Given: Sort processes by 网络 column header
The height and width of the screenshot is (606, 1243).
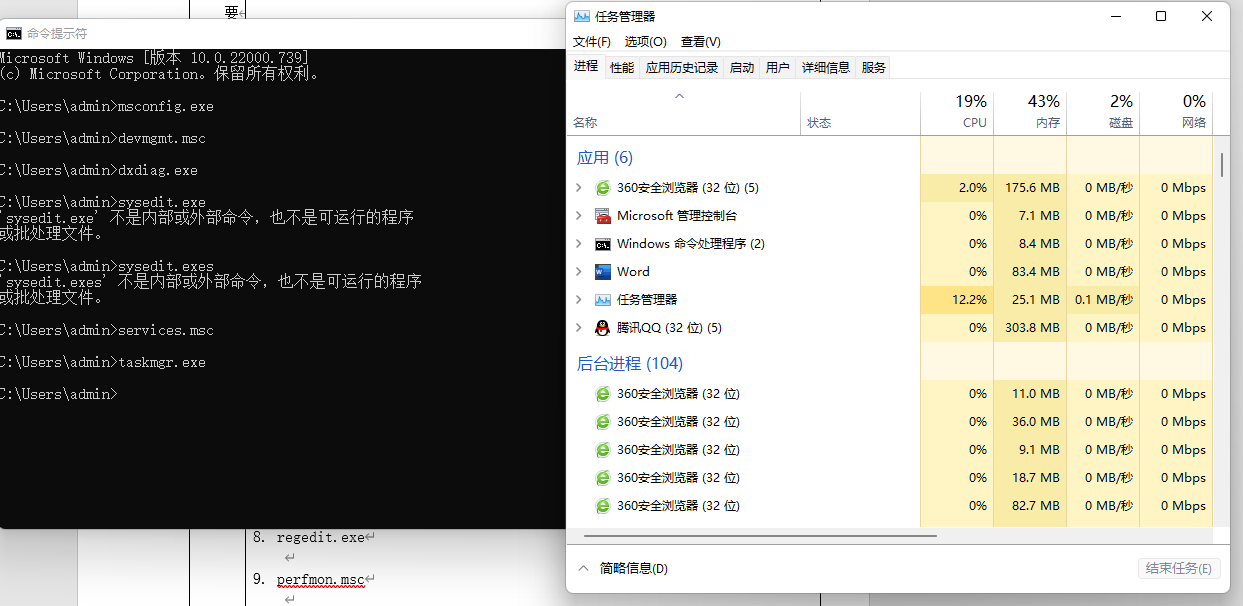Looking at the screenshot, I should [x=1176, y=112].
